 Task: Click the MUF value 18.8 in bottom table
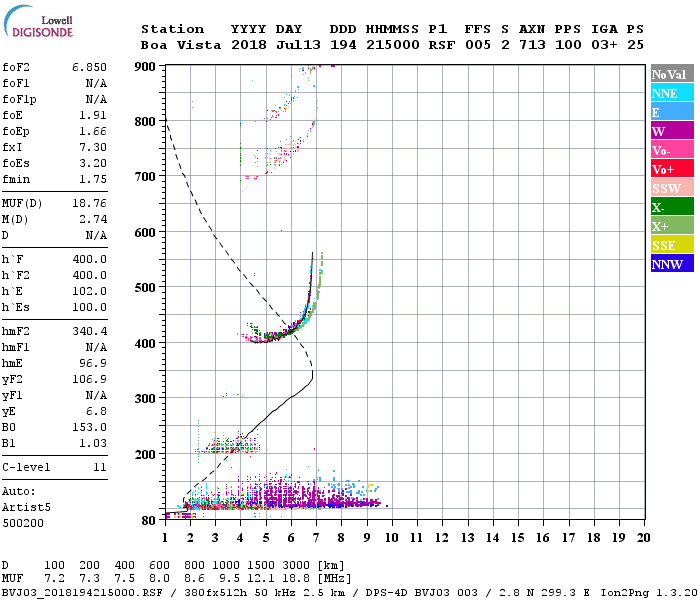pos(296,579)
